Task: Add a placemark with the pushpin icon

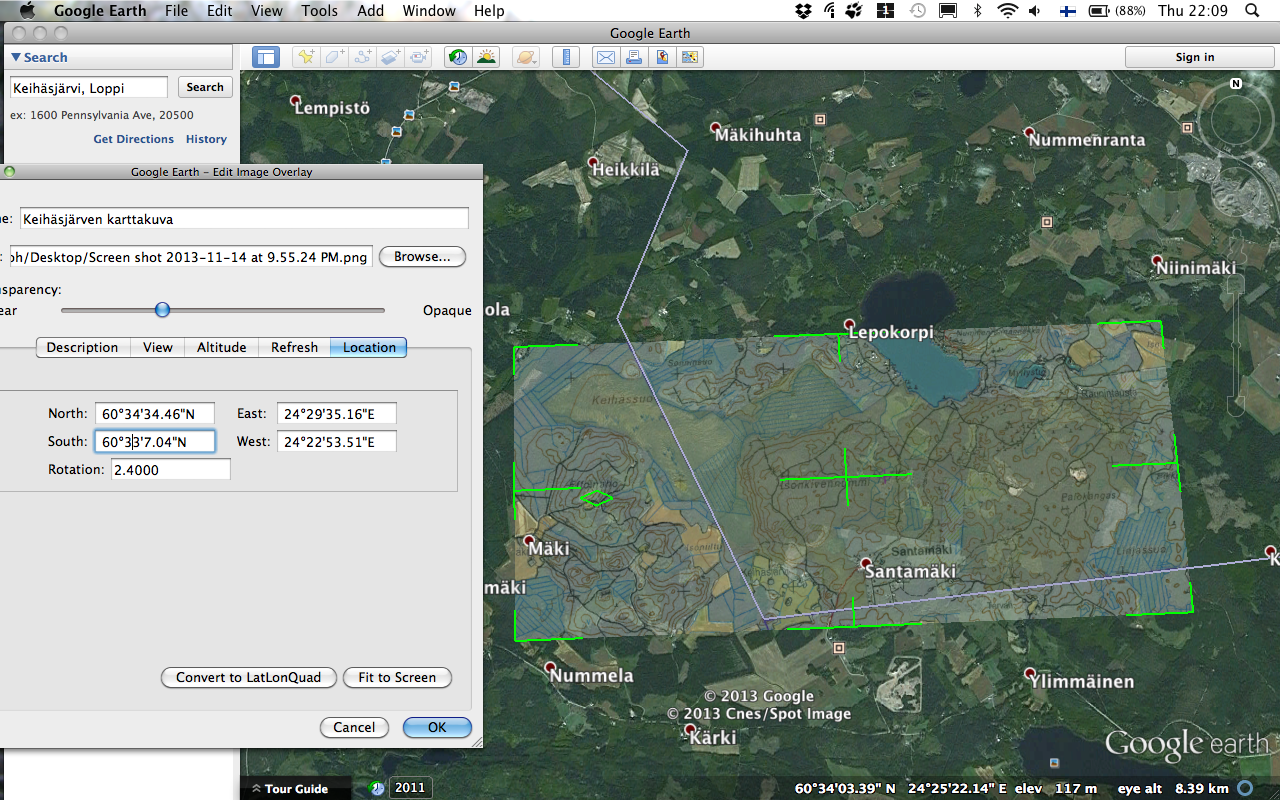Action: [x=306, y=57]
